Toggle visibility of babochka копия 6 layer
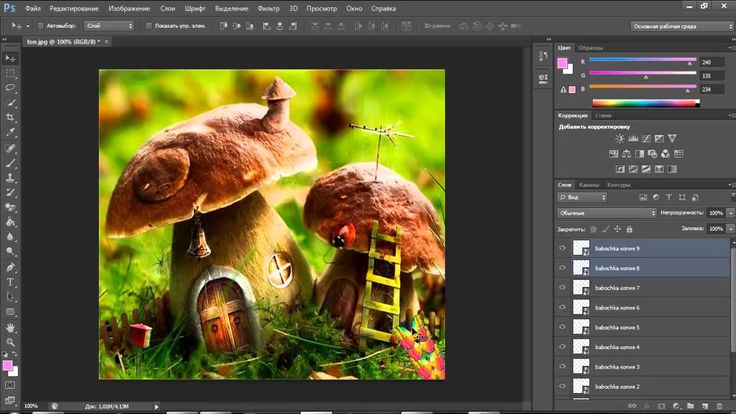This screenshot has width=736, height=414. click(x=563, y=307)
